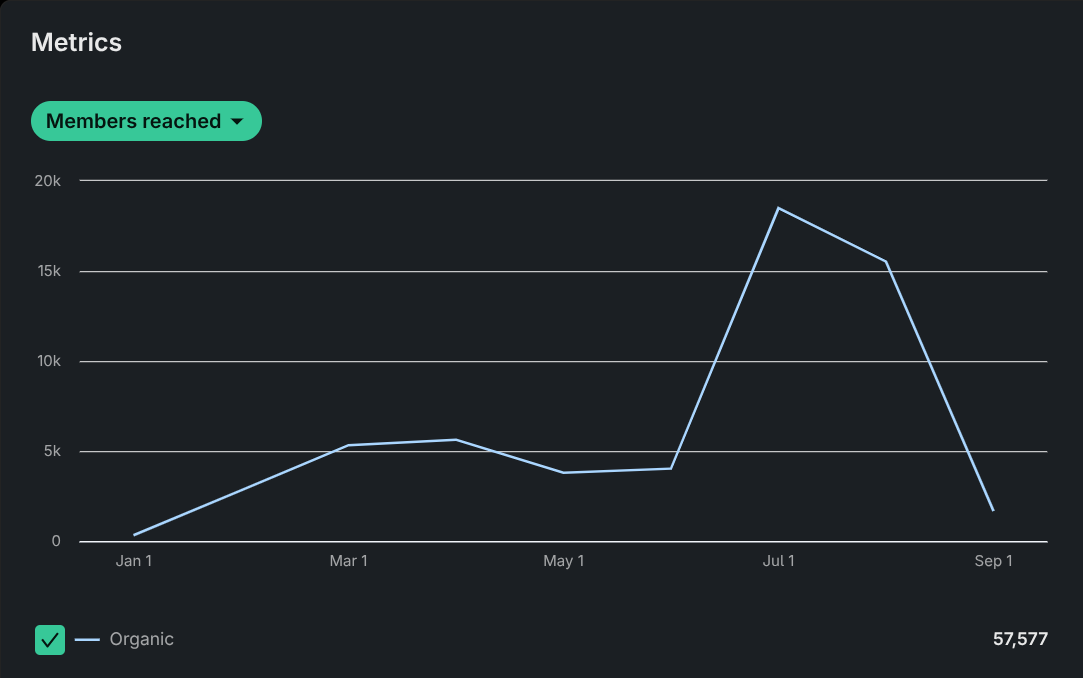Click the Metrics heading
Image resolution: width=1083 pixels, height=678 pixels.
[x=76, y=42]
